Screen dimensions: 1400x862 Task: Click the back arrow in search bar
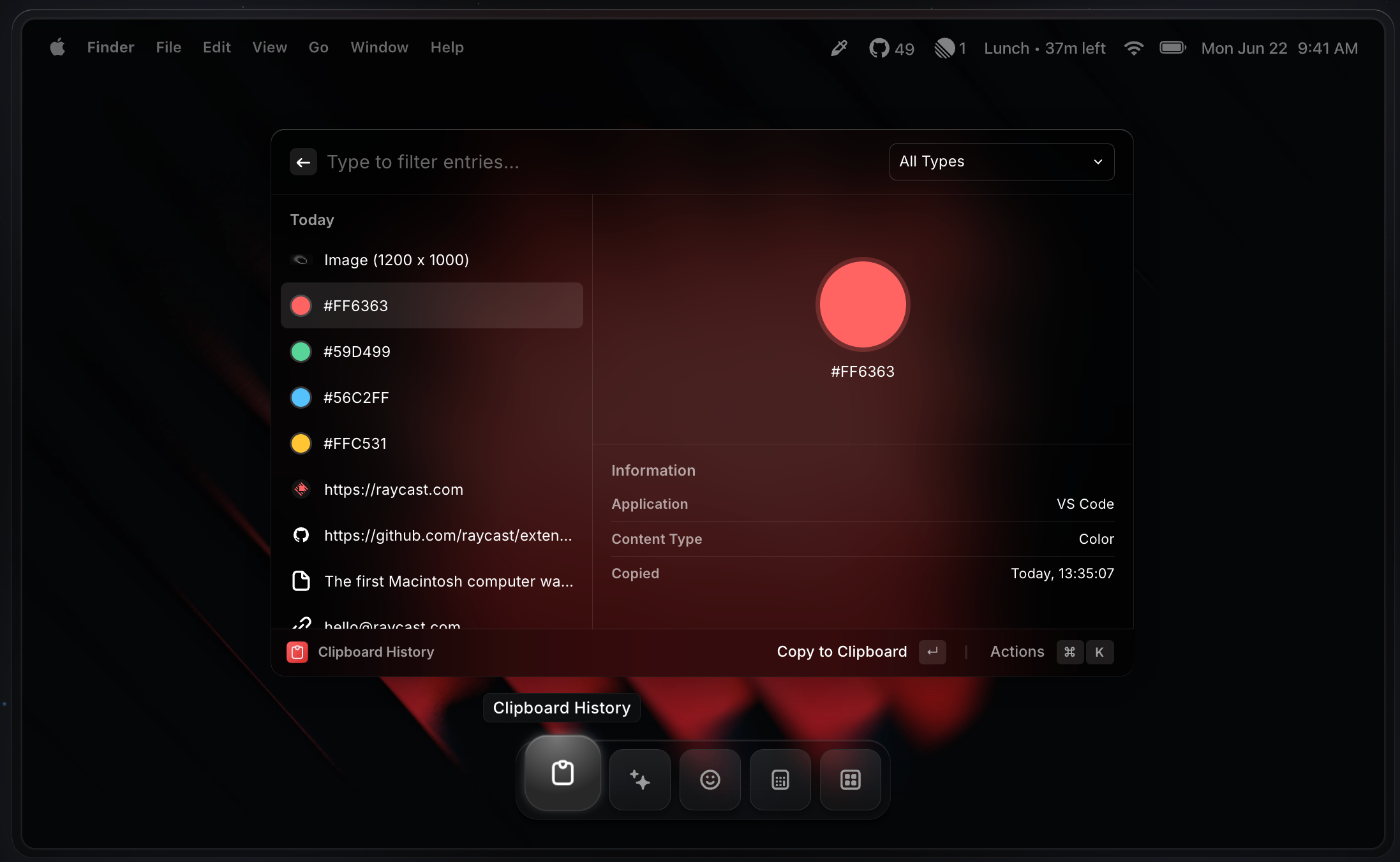tap(303, 162)
